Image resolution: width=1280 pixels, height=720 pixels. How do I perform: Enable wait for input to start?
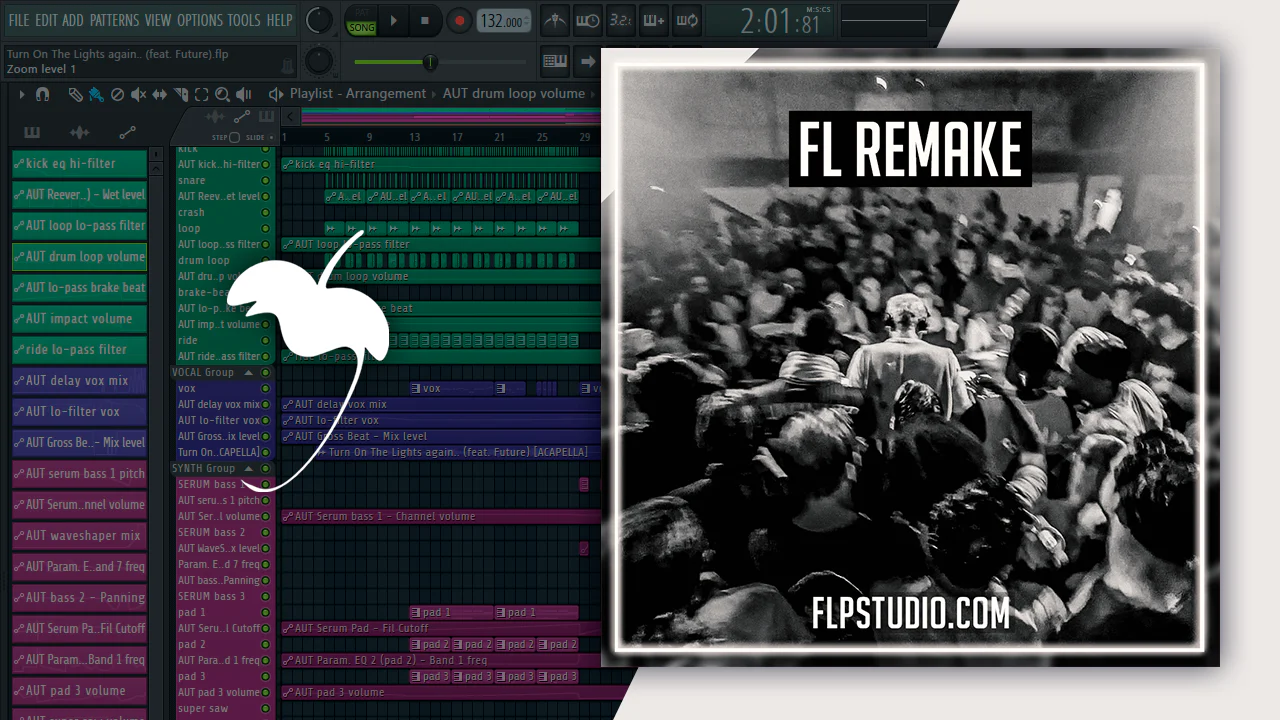(588, 20)
